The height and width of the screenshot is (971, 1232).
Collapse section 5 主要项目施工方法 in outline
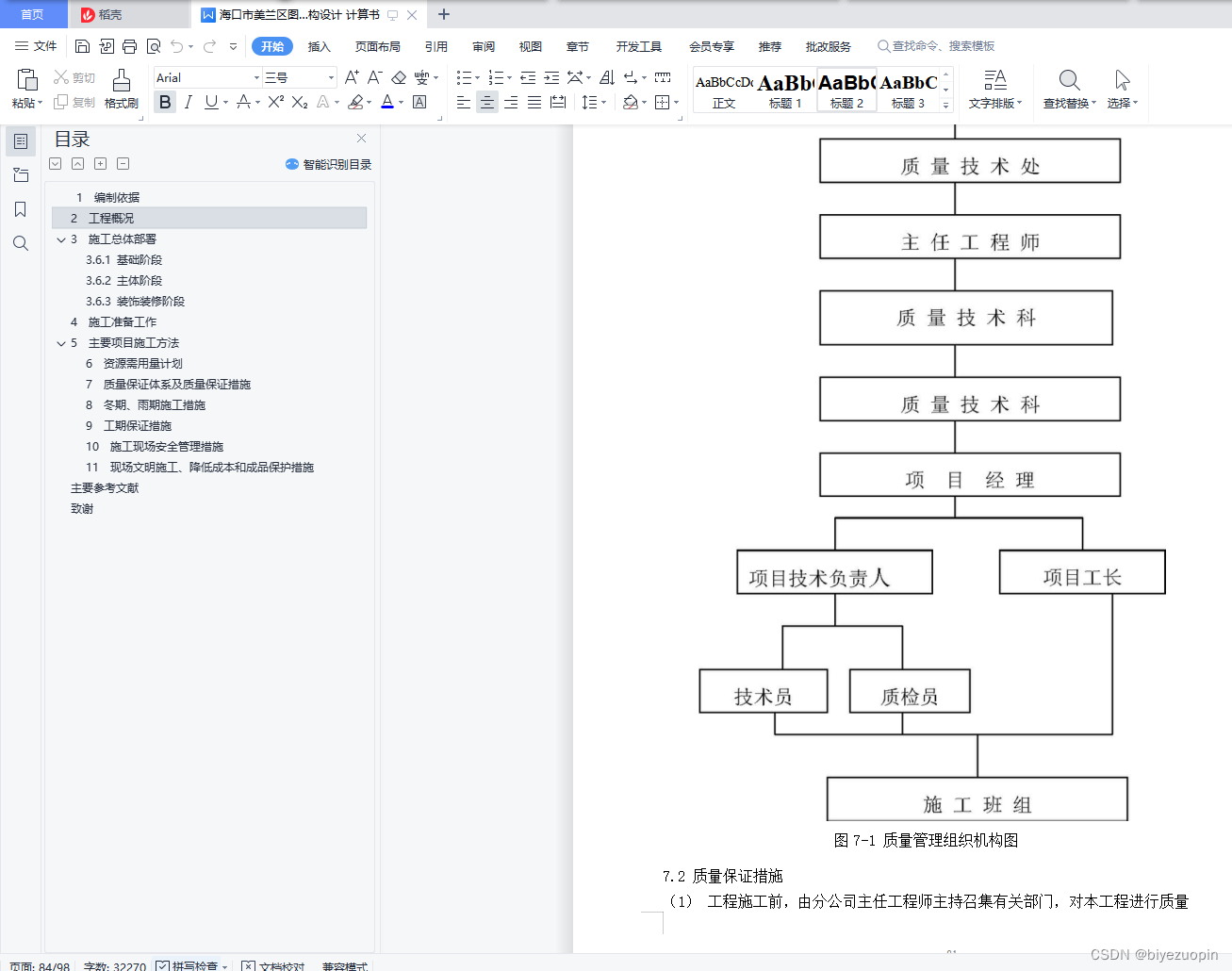(x=61, y=343)
